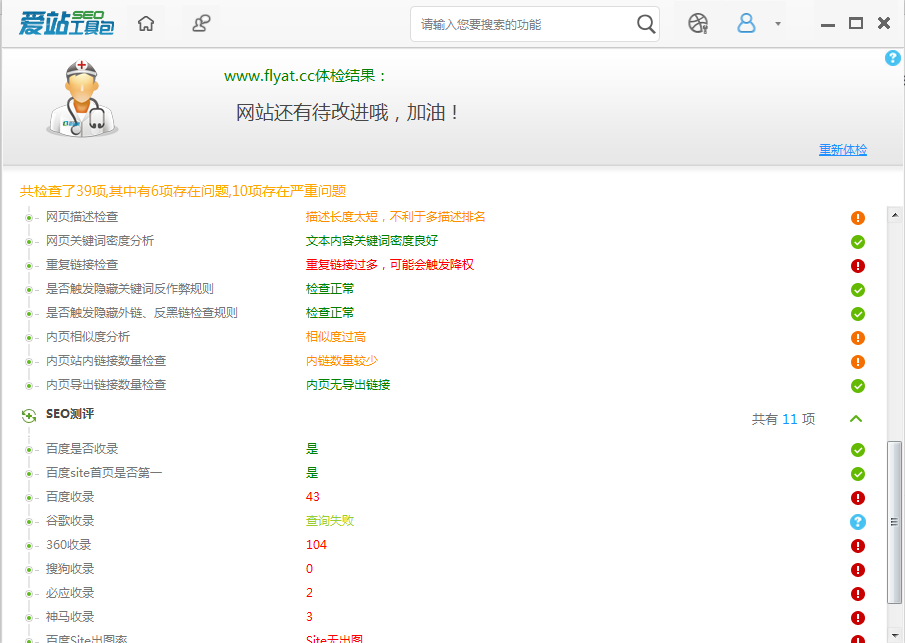Collapse the SEO测评 section with its chevron
905x643 pixels.
click(x=856, y=418)
